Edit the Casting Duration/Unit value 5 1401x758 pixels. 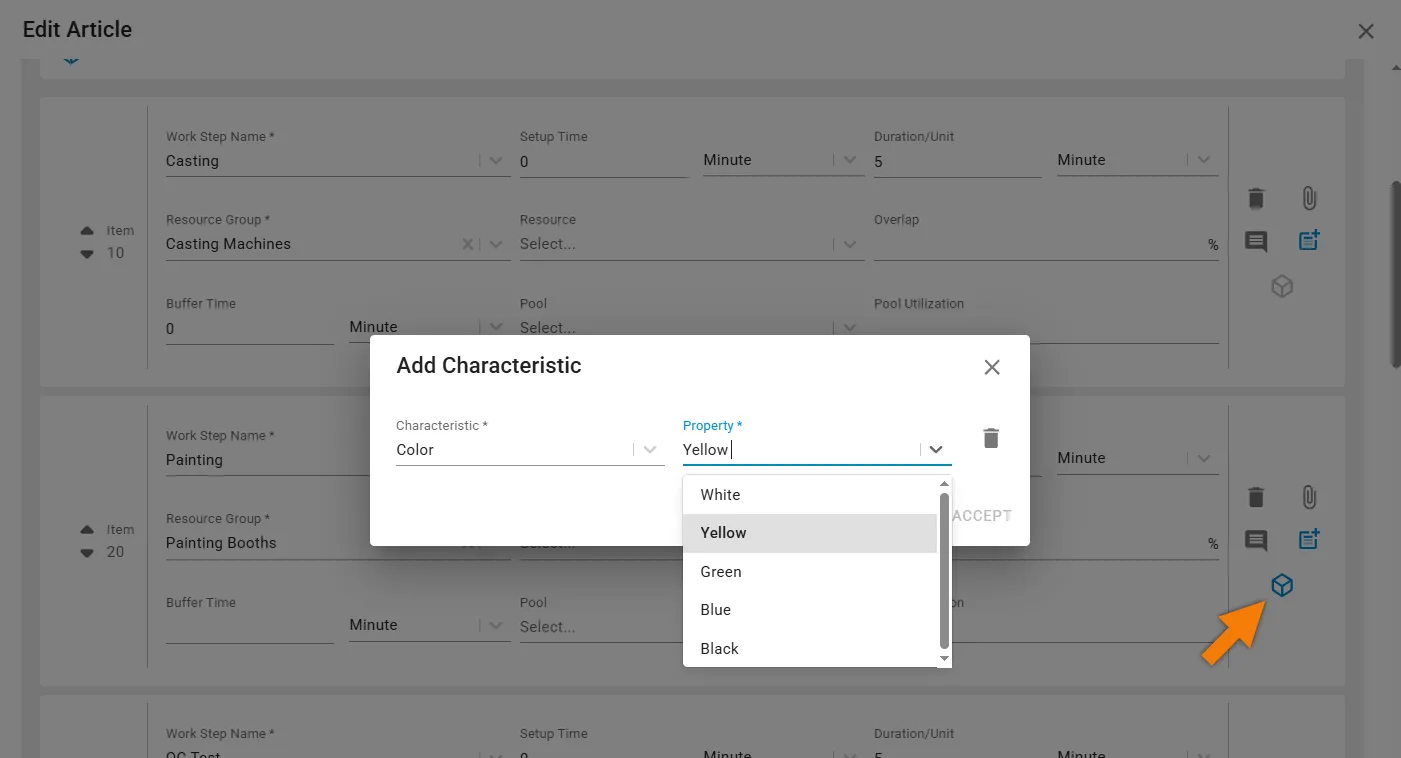point(958,161)
